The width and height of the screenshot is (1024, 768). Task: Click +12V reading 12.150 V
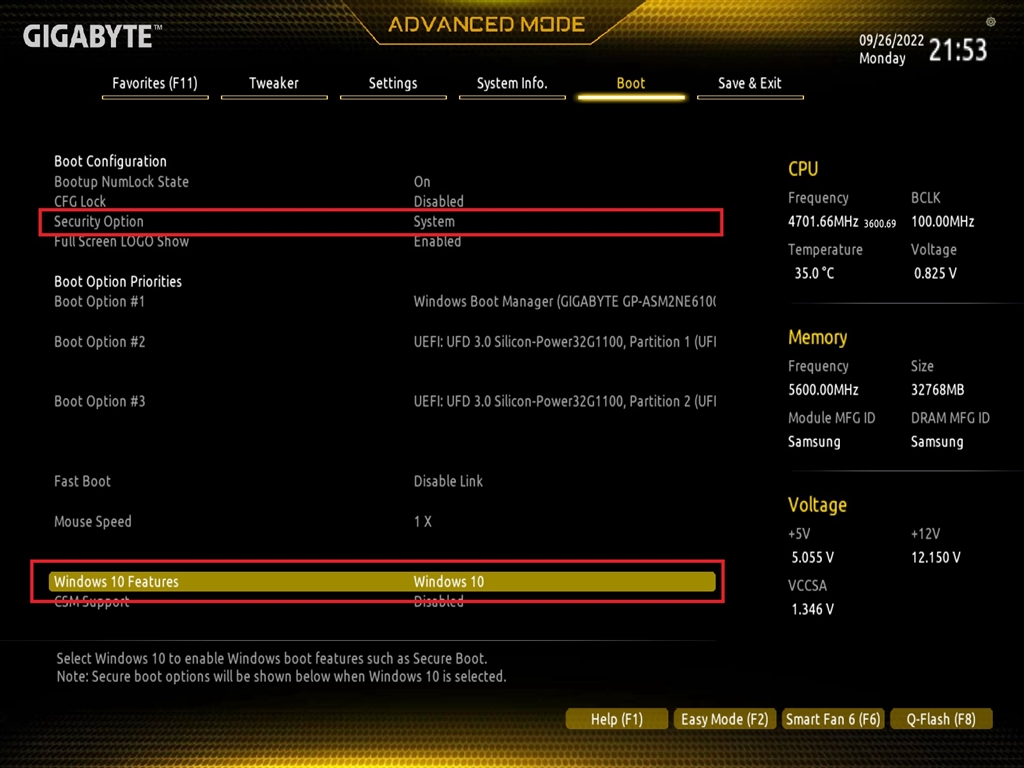coord(936,557)
